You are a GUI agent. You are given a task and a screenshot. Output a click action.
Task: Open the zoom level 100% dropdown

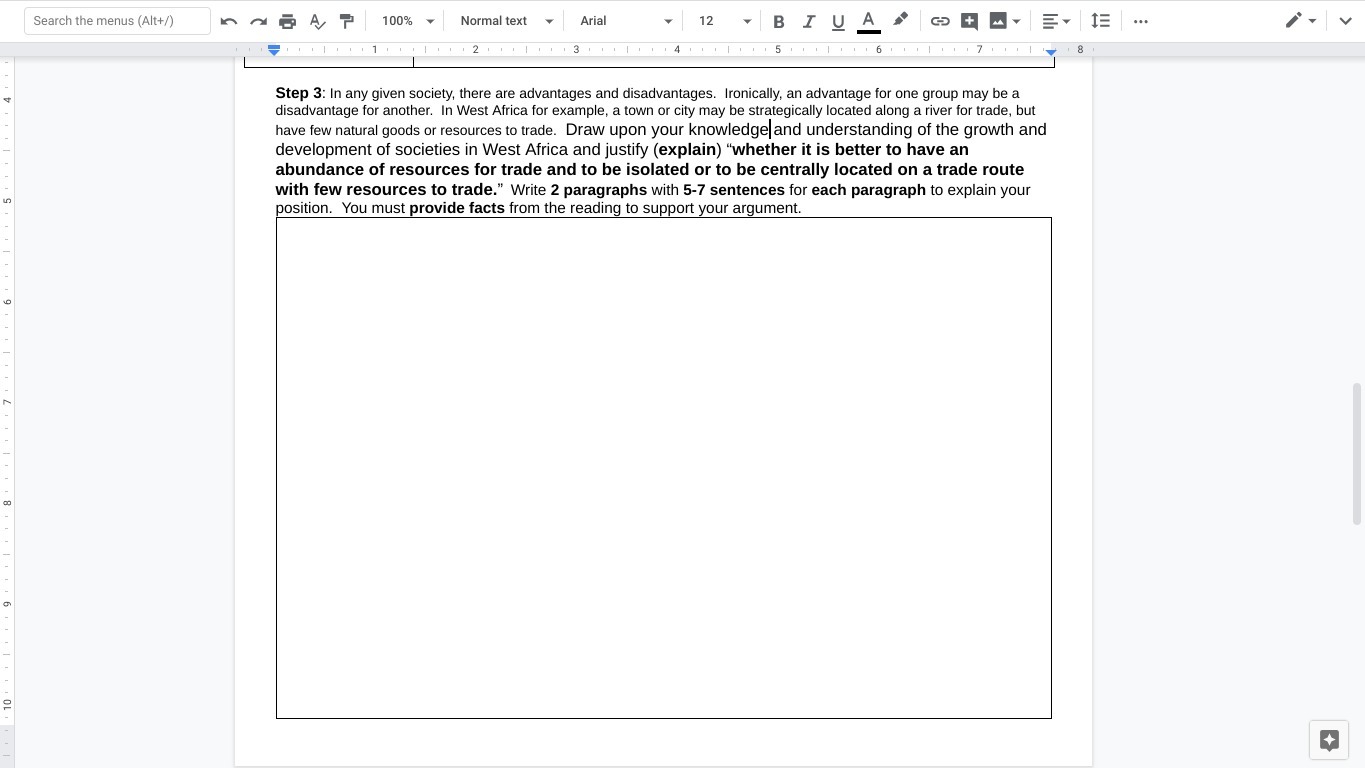click(408, 21)
